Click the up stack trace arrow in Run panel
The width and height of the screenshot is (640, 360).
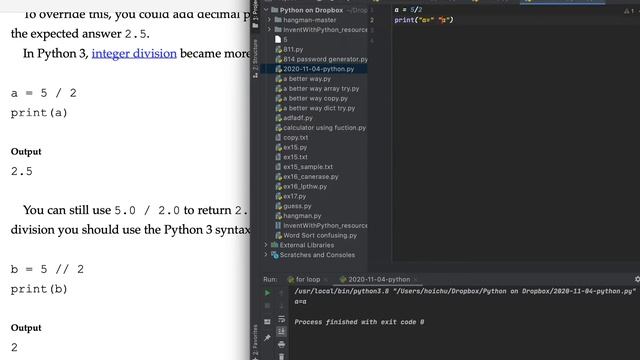[x=281, y=293]
